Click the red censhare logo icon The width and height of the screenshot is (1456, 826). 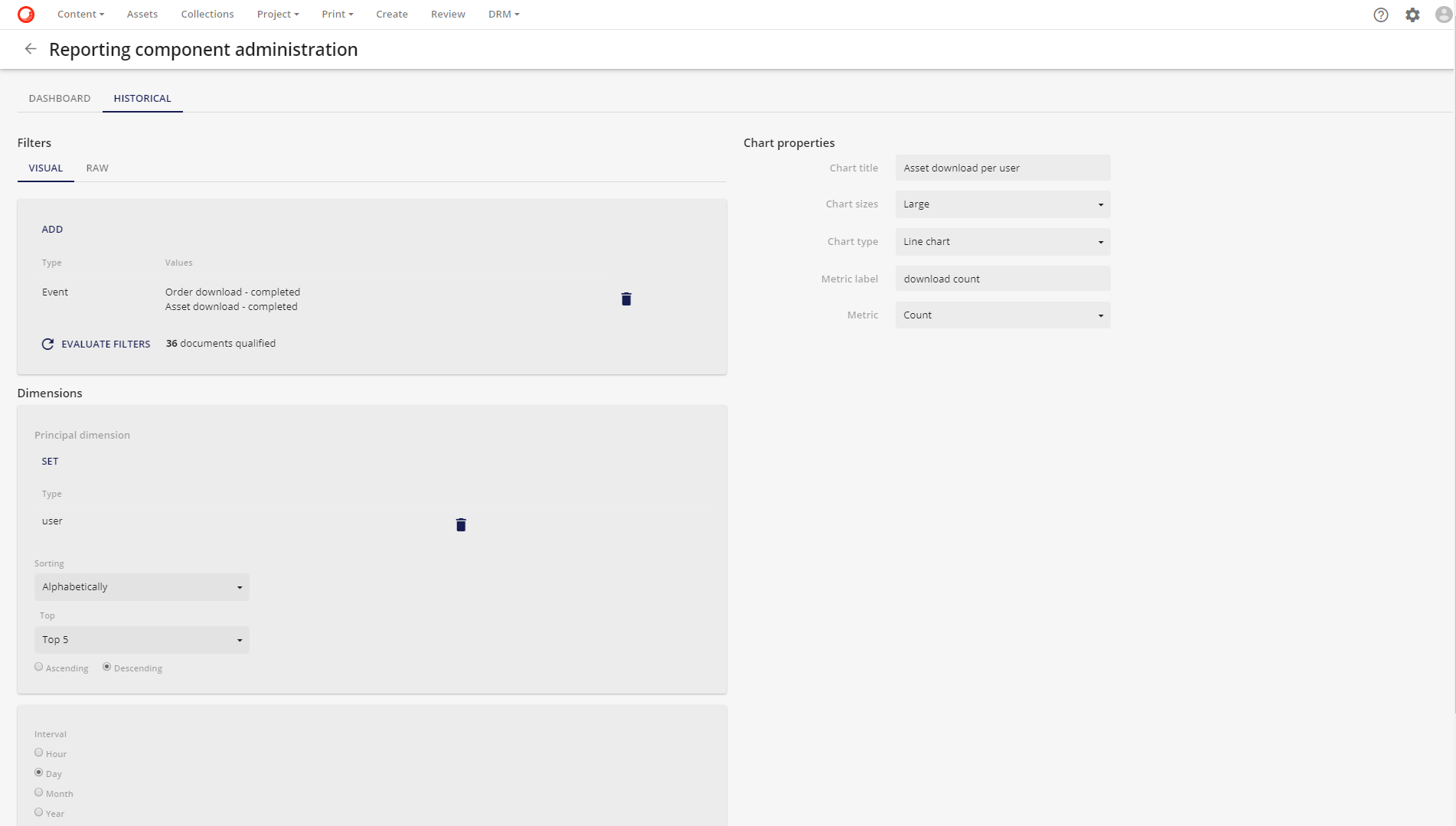pyautogui.click(x=26, y=15)
